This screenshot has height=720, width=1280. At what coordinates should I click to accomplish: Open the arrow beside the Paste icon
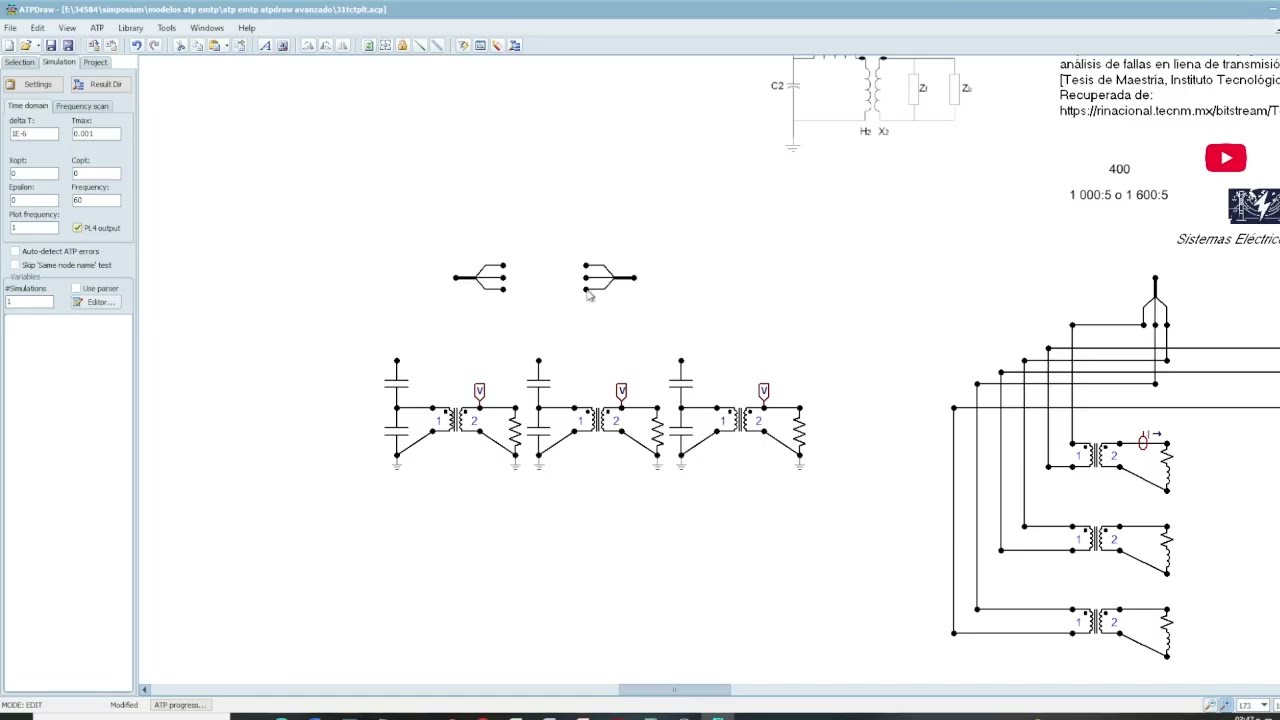(227, 45)
